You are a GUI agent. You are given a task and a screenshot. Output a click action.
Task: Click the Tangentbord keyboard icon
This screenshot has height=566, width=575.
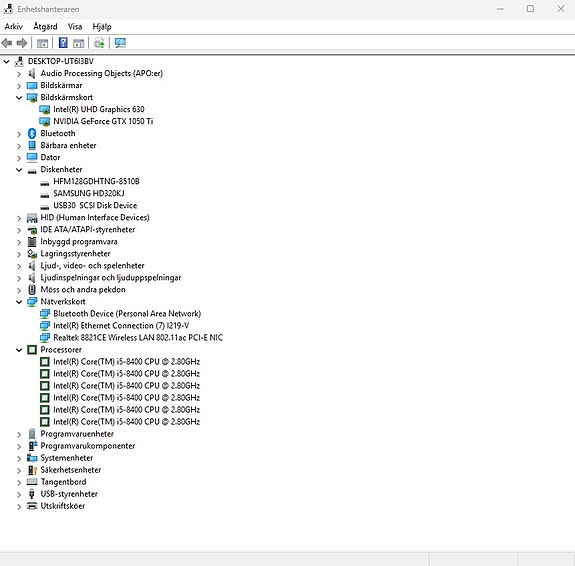point(32,482)
